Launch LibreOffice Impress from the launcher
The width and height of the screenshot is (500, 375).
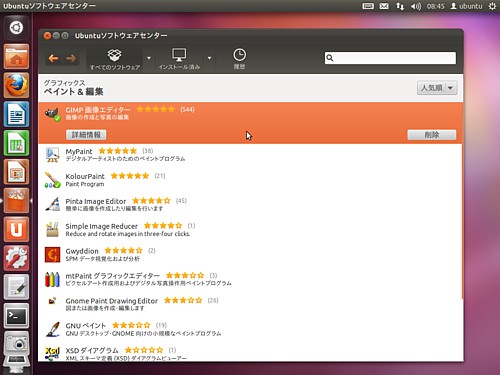[x=16, y=172]
